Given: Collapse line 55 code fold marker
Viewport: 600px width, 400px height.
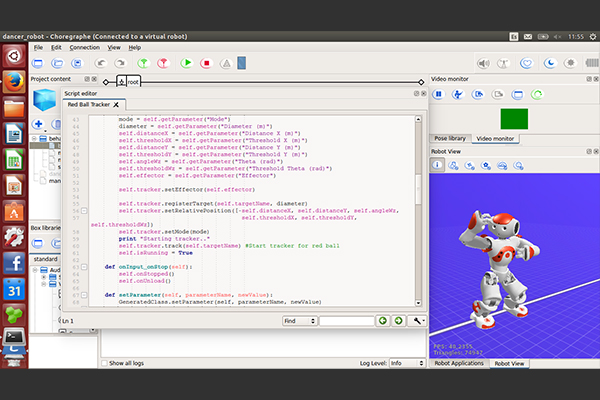Looking at the screenshot, I should point(85,211).
